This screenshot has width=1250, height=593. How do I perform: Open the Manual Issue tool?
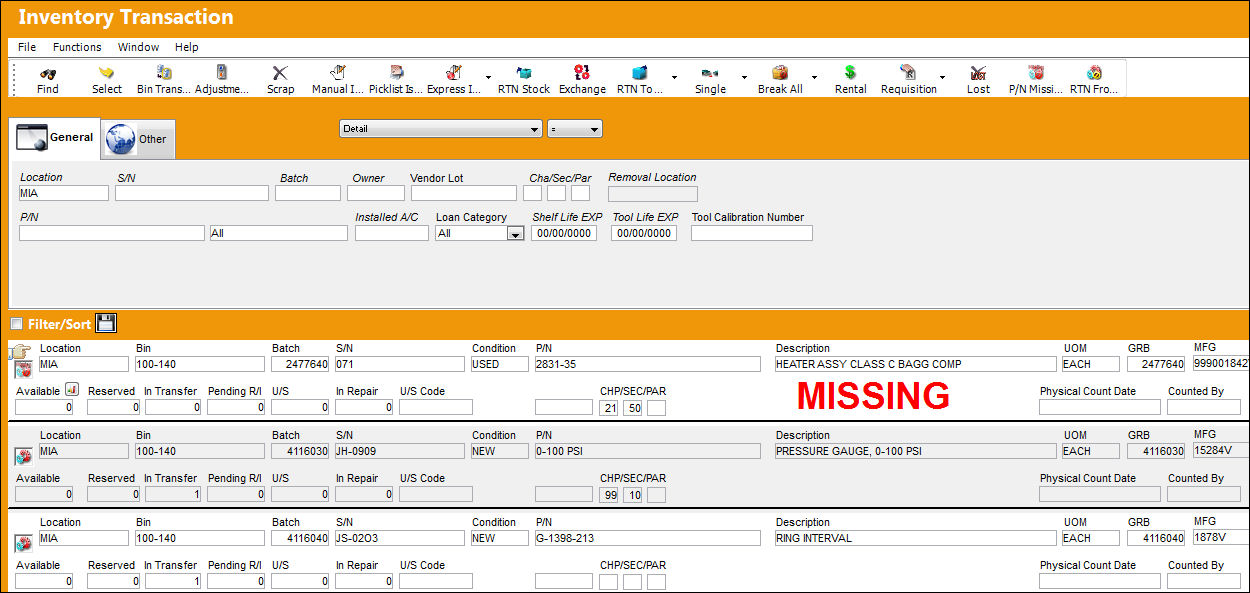pos(338,73)
